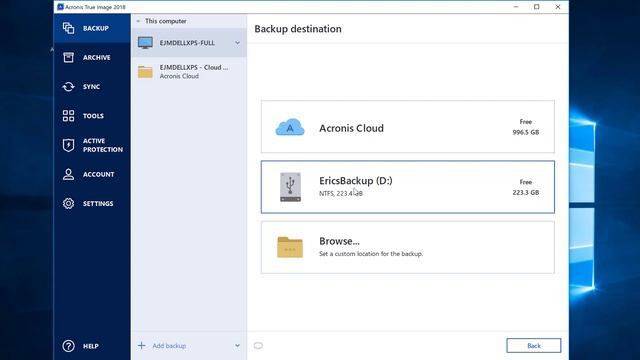
Task: Open the Settings gear icon
Action: point(68,203)
